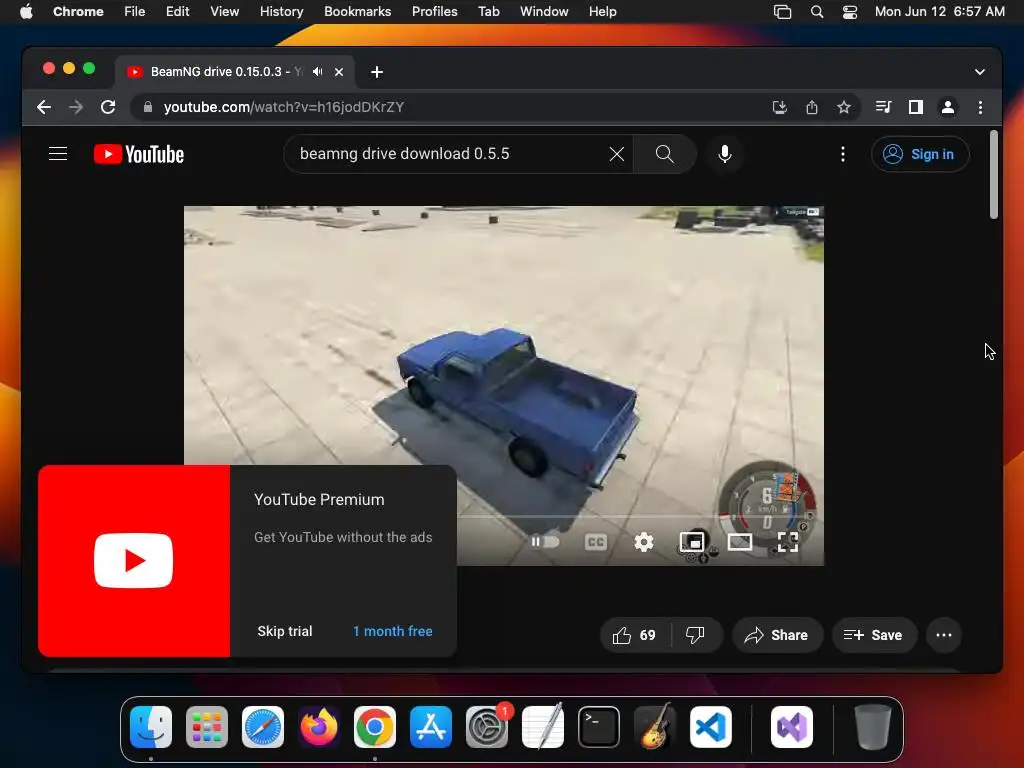The height and width of the screenshot is (768, 1024).
Task: Switch to theater mode
Action: click(x=740, y=541)
